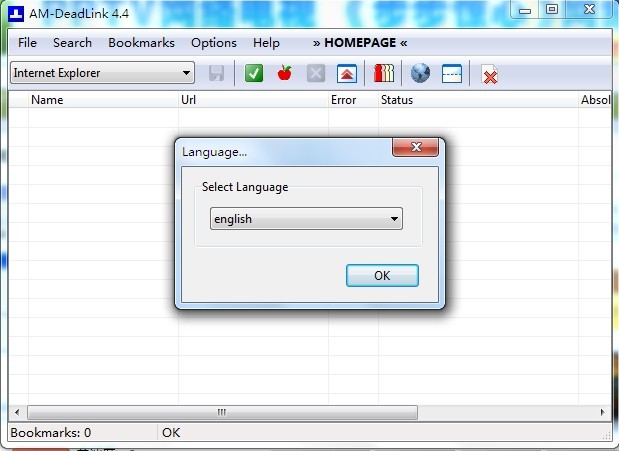619x451 pixels.
Task: Open the Bookmarks menu
Action: coord(141,43)
